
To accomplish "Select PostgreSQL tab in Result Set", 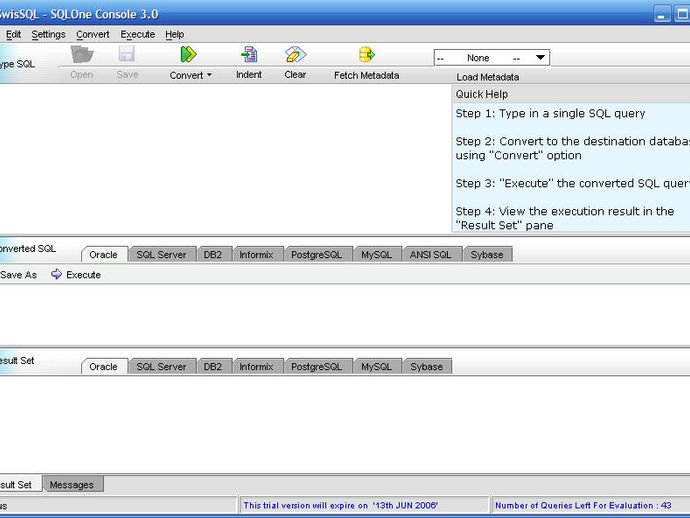I will [x=317, y=366].
